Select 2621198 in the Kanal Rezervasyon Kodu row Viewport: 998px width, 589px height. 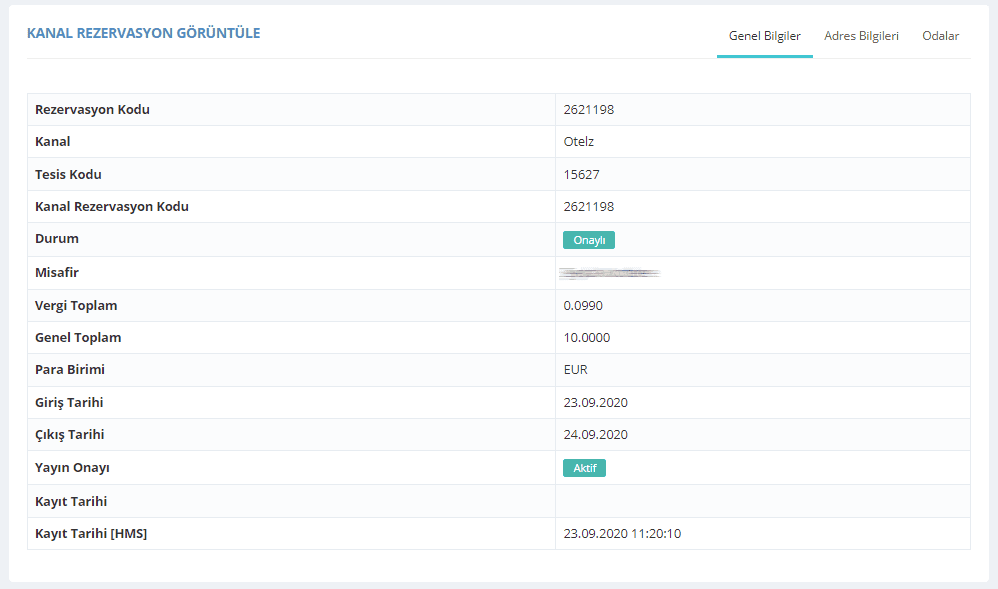(589, 206)
